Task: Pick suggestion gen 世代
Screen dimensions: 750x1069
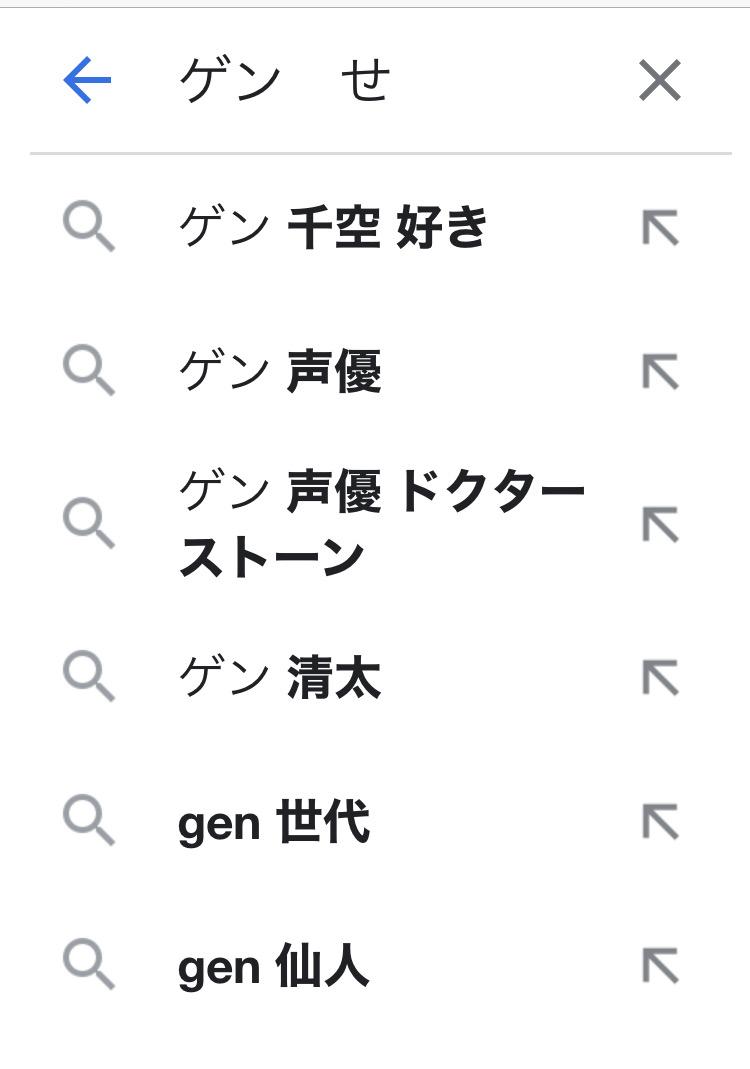Action: (274, 823)
